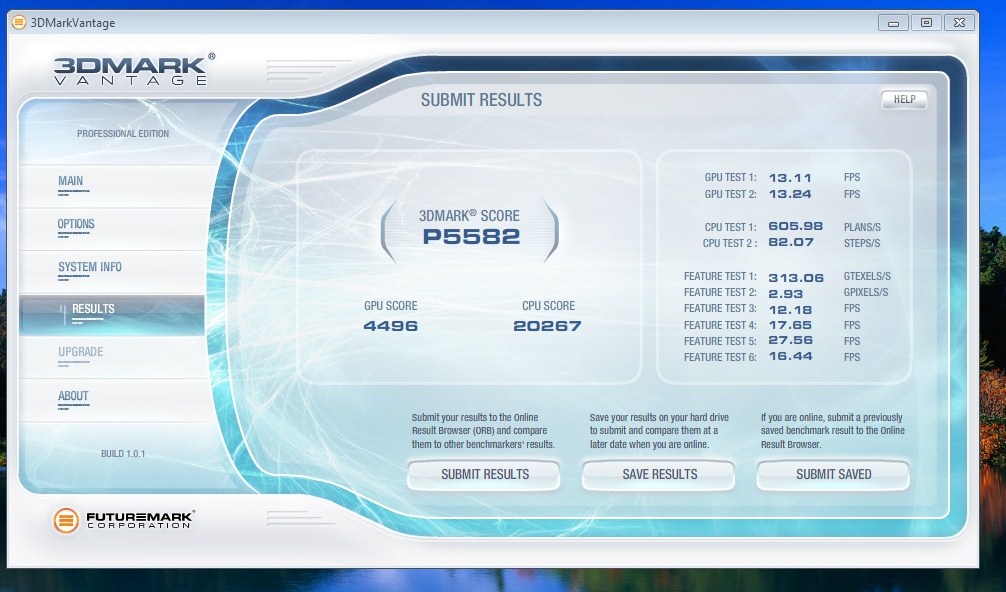Click CPU TEST 1 value 605.98
Viewport: 1006px width, 592px height.
796,226
